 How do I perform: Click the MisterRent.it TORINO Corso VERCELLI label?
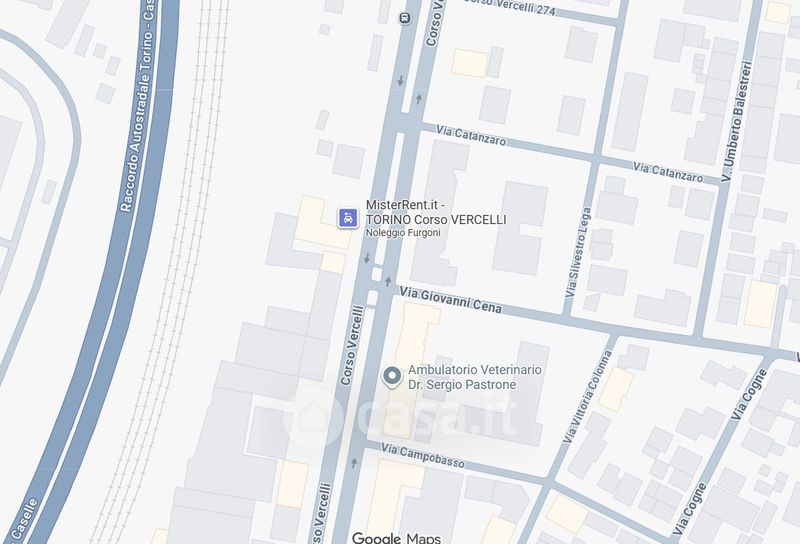436,212
